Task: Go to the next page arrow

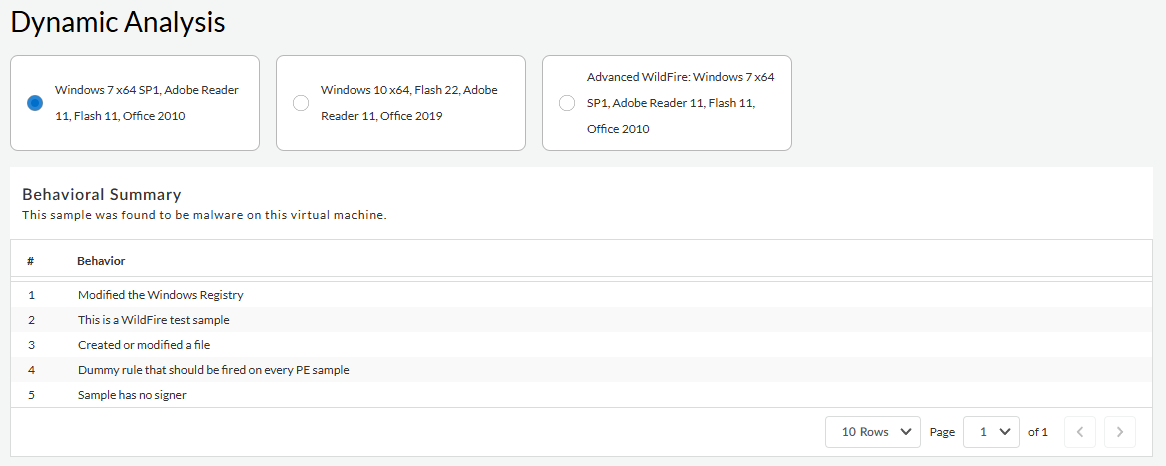Action: [1120, 432]
